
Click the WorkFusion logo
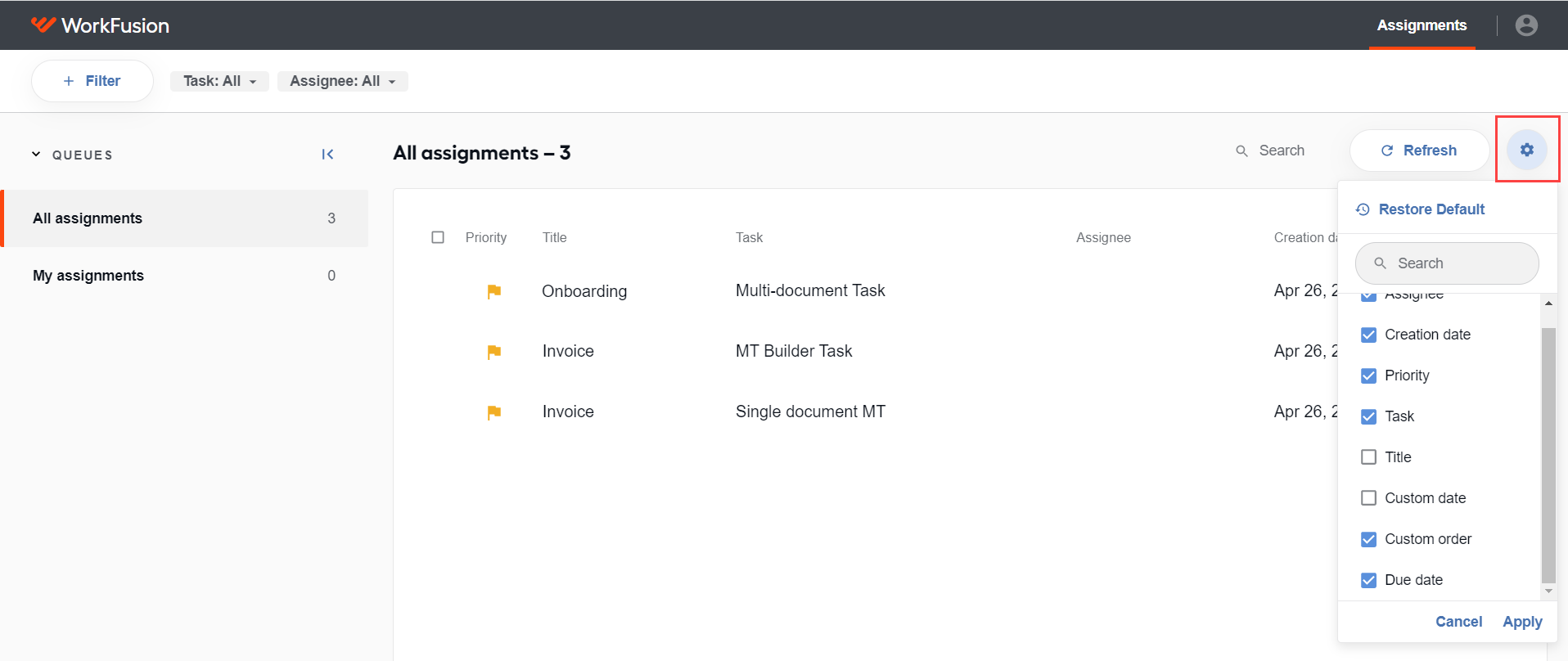point(100,25)
